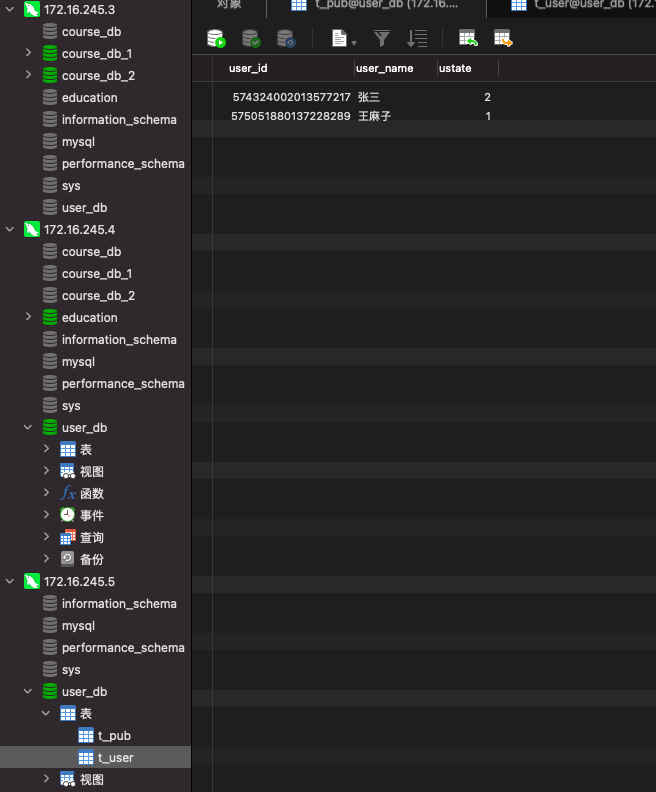
Task: Select sys under 172.16.245.5
Action: (x=71, y=670)
